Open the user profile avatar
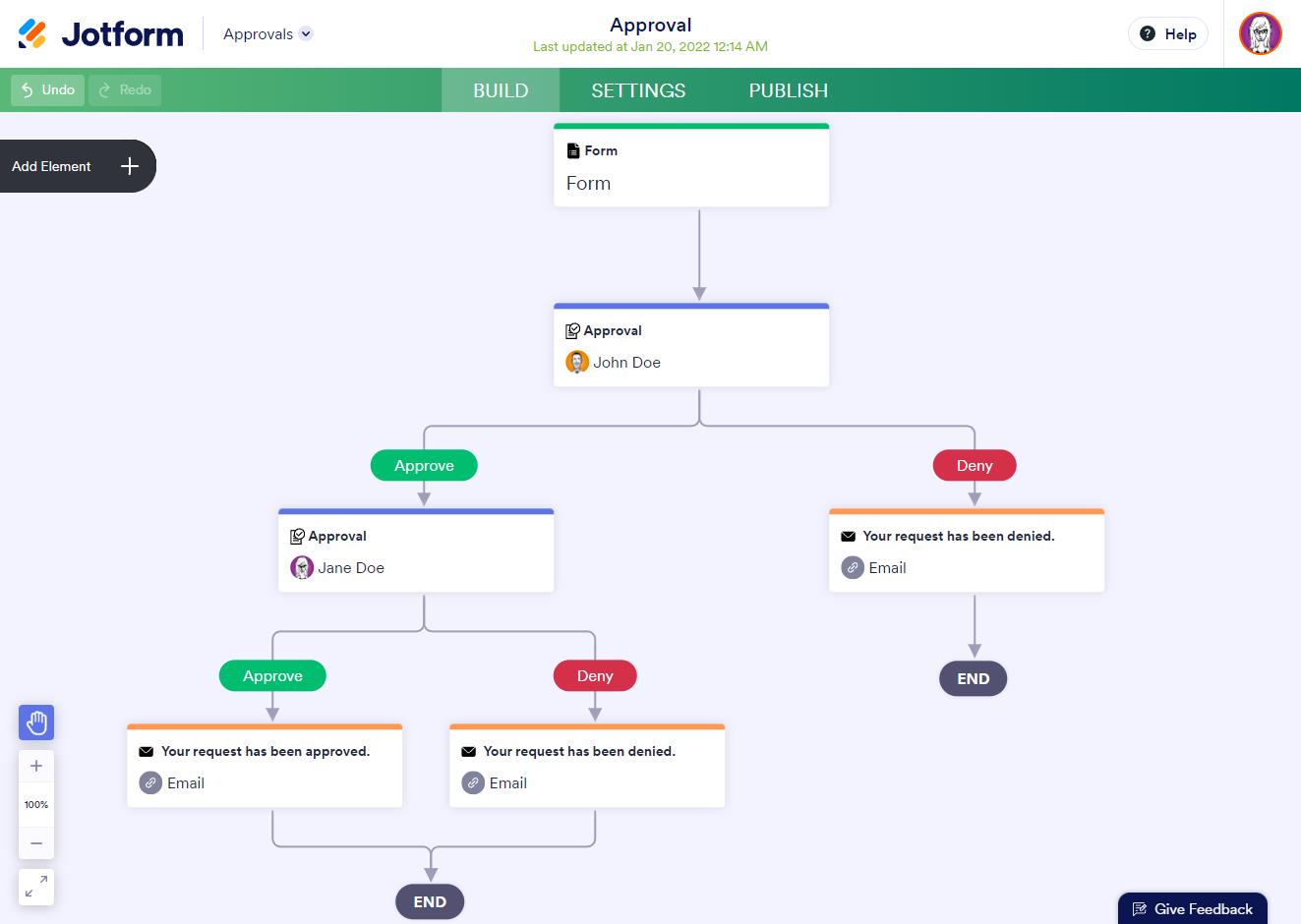 point(1260,34)
